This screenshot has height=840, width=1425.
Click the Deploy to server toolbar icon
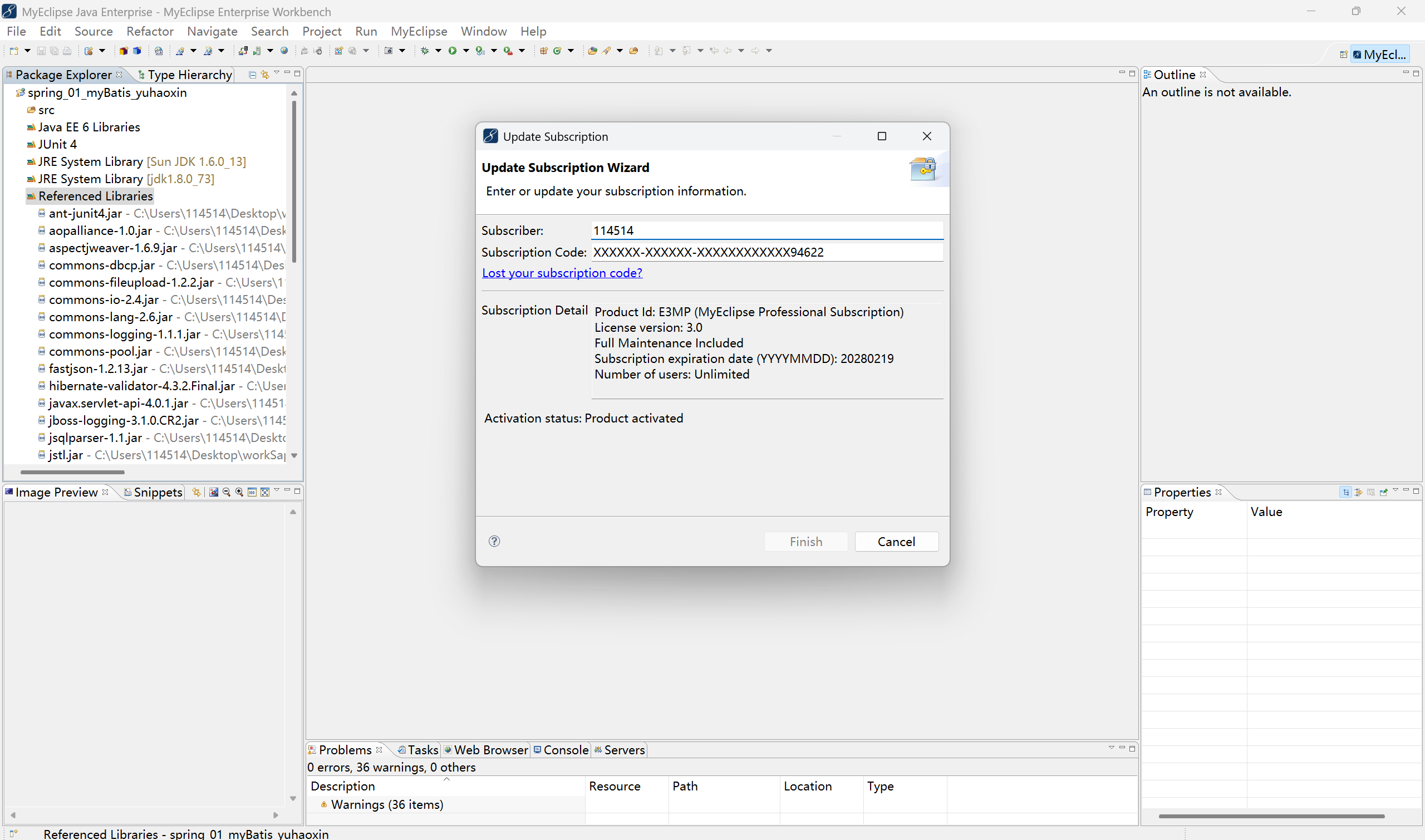pyautogui.click(x=243, y=51)
